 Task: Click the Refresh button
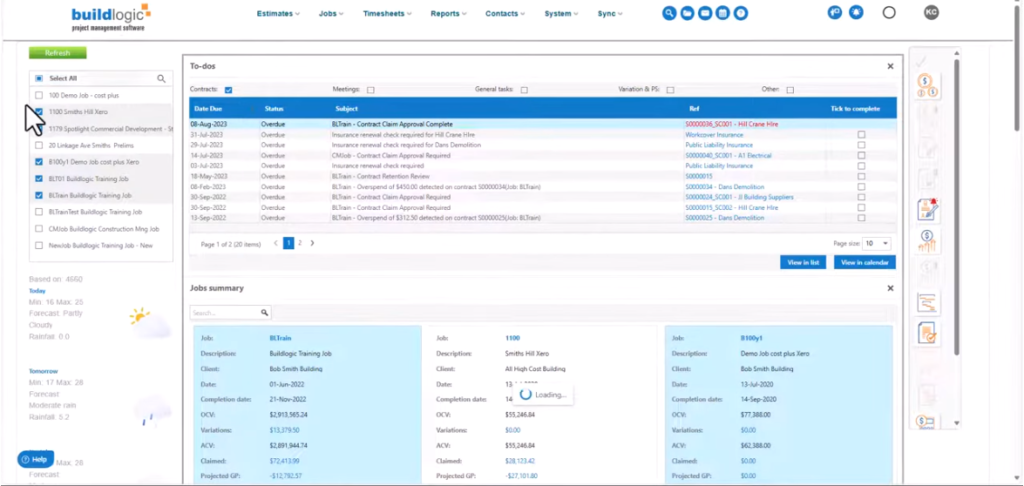[57, 53]
